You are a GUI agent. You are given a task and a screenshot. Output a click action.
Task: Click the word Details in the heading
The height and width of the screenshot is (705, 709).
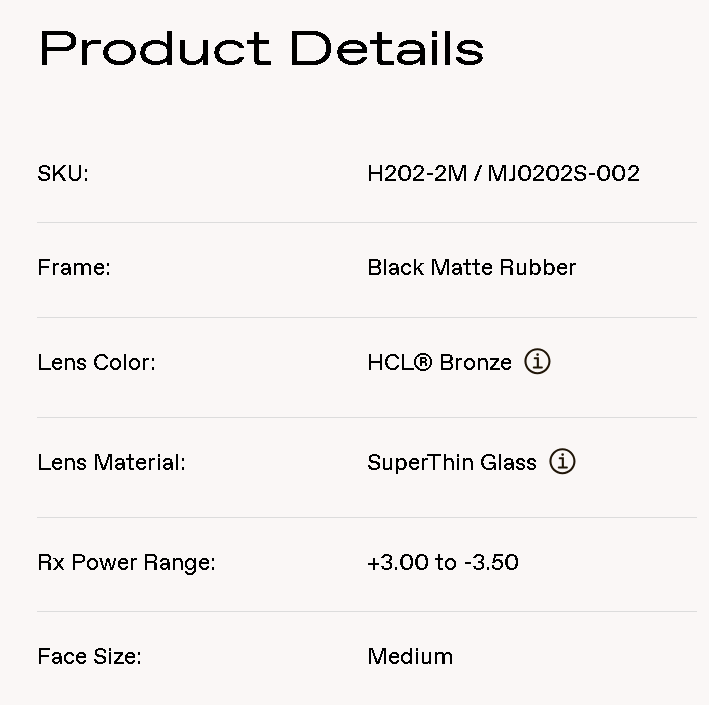tap(387, 48)
